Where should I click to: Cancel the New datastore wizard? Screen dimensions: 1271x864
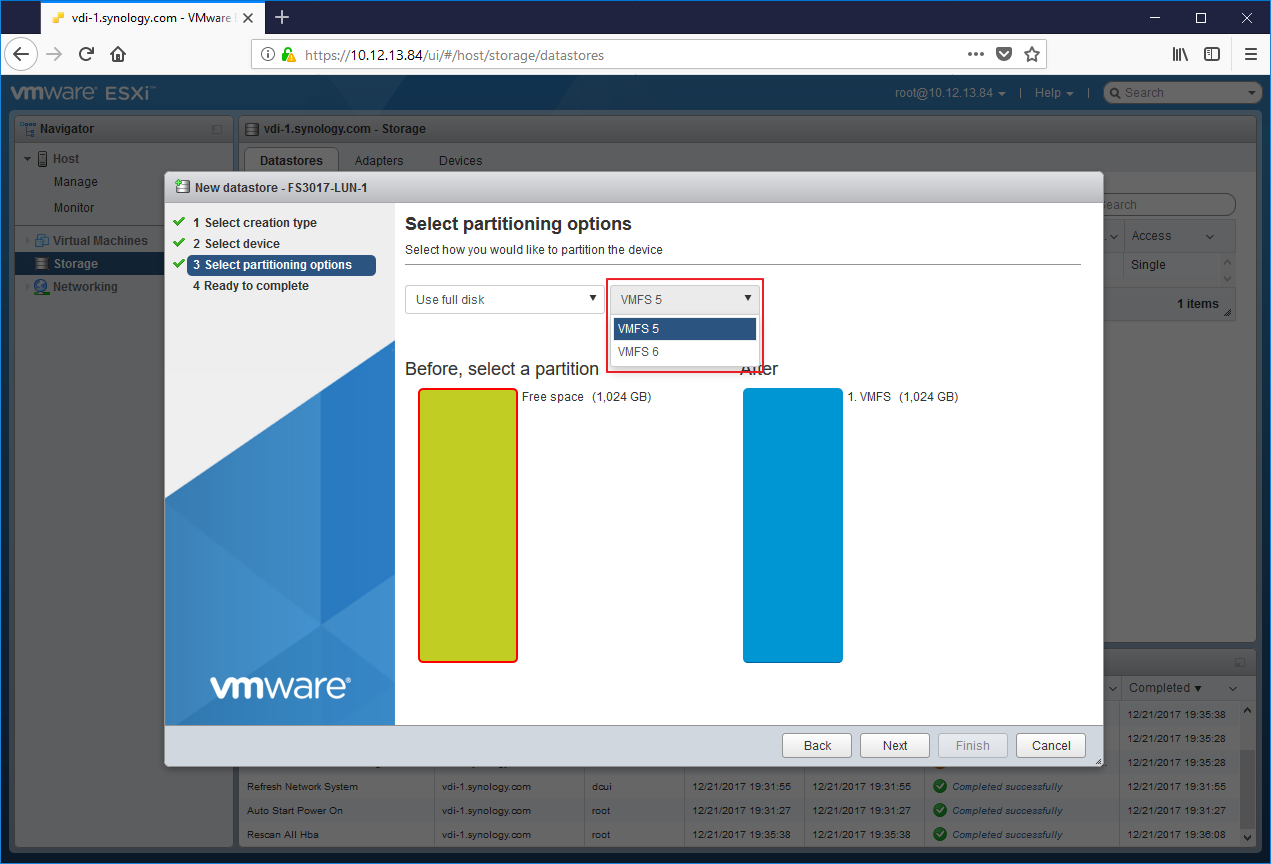tap(1051, 745)
